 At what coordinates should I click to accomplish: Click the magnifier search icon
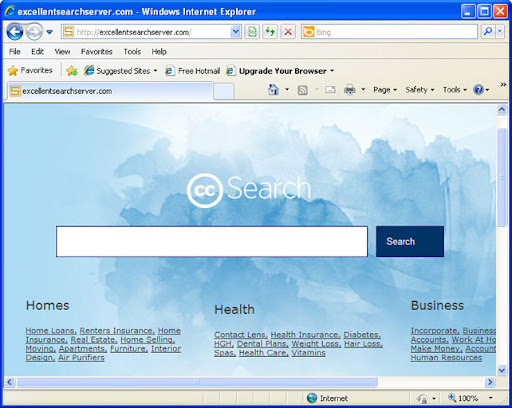[x=488, y=32]
